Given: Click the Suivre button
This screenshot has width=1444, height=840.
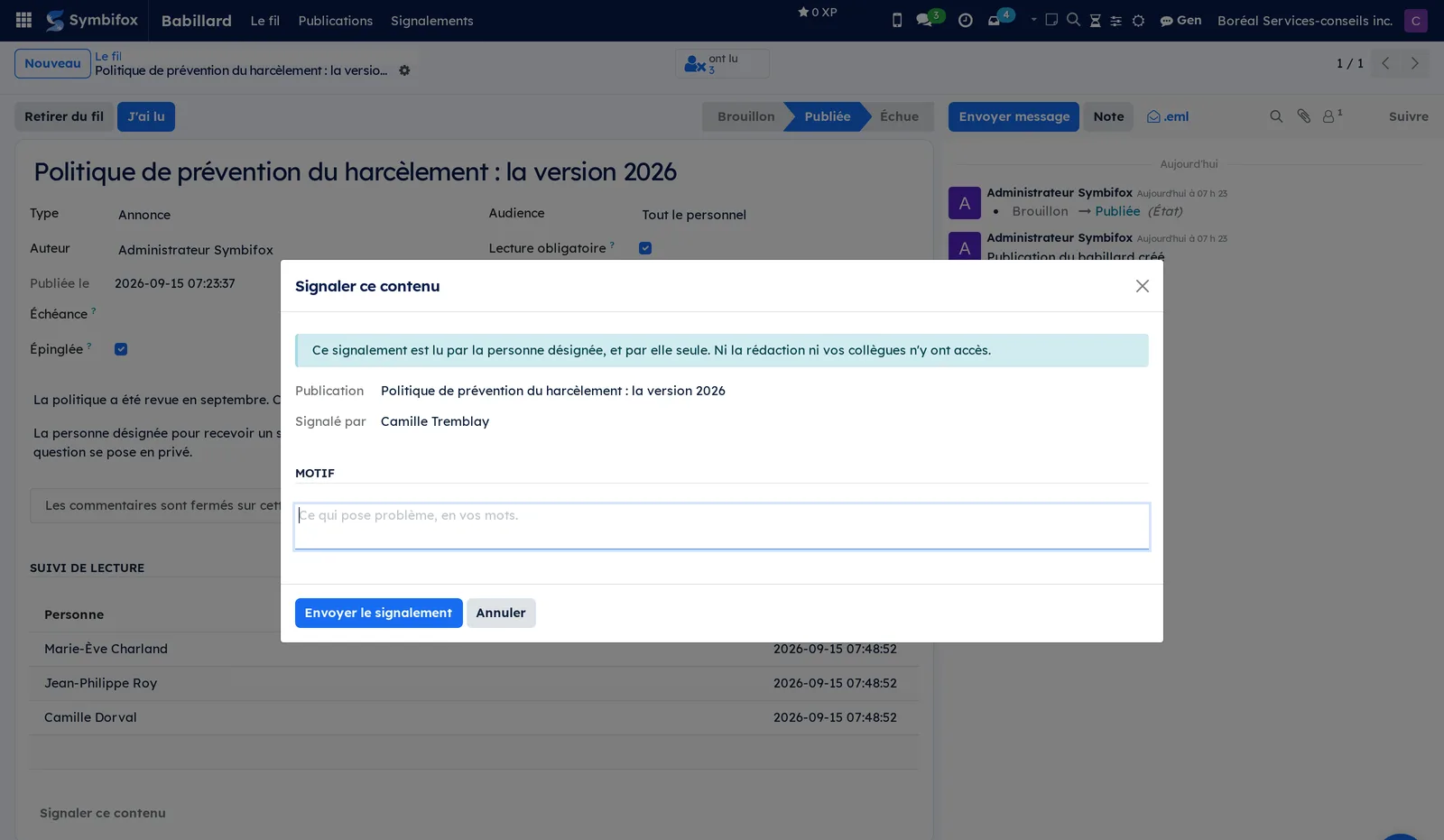Looking at the screenshot, I should click(1408, 116).
